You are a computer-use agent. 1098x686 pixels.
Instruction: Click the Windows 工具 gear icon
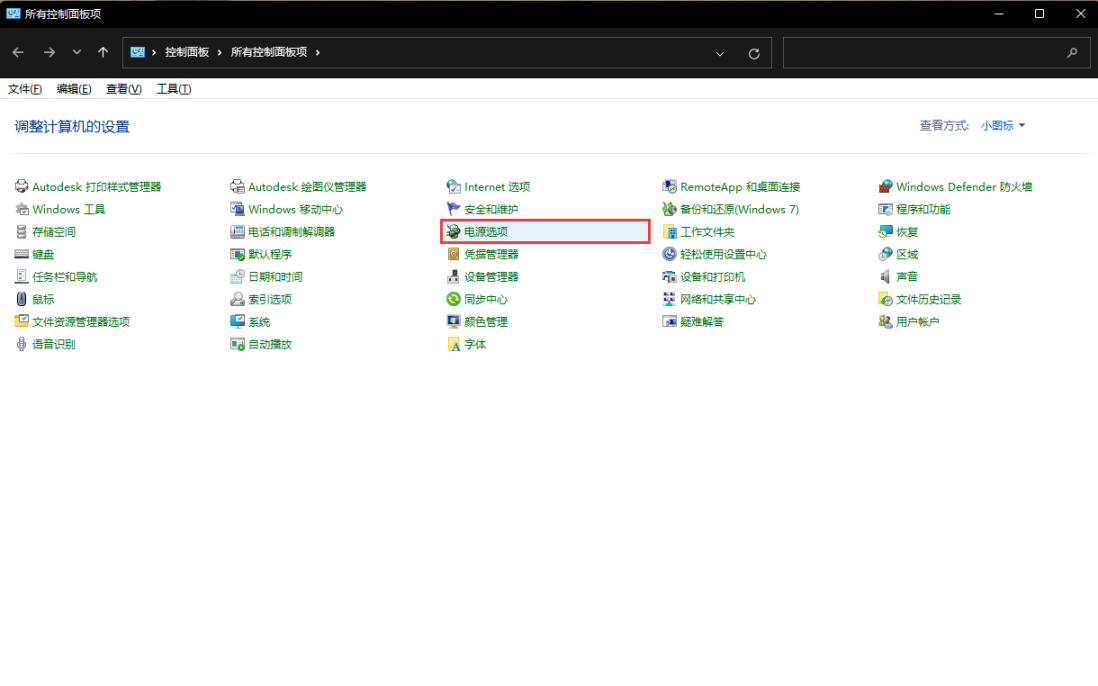click(22, 209)
